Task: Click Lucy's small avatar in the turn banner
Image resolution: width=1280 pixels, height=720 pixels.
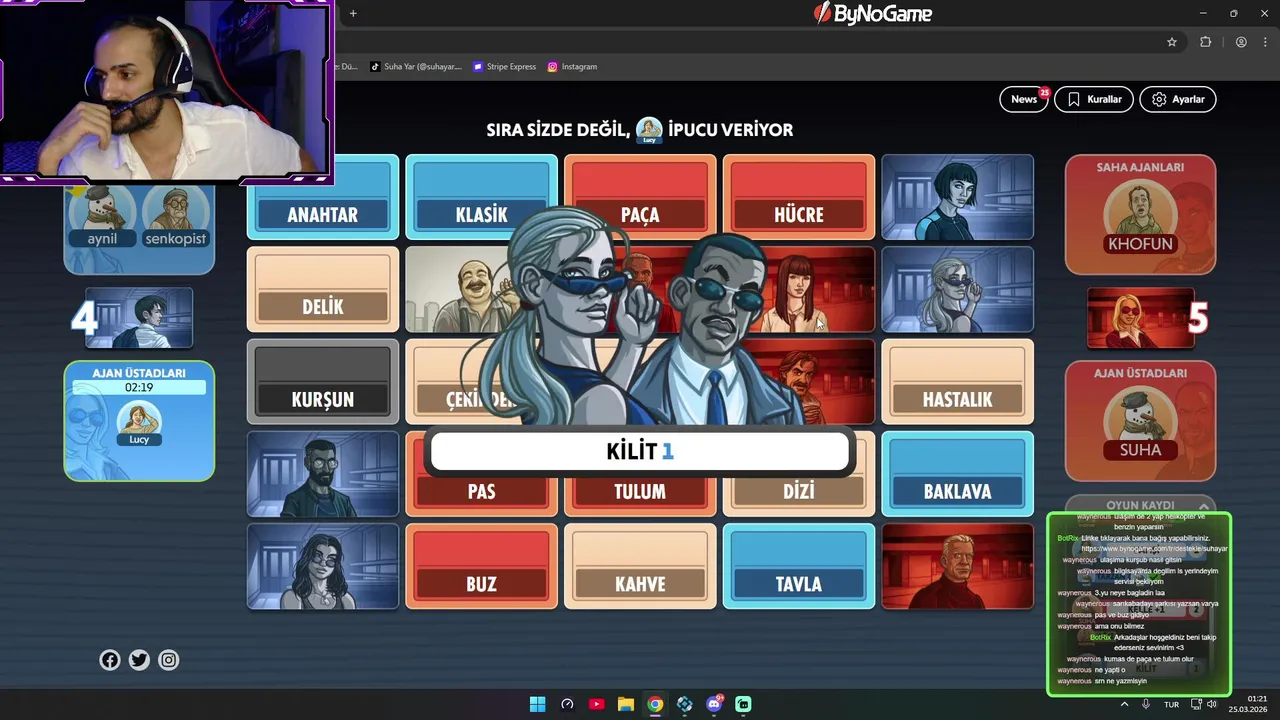Action: [x=650, y=130]
